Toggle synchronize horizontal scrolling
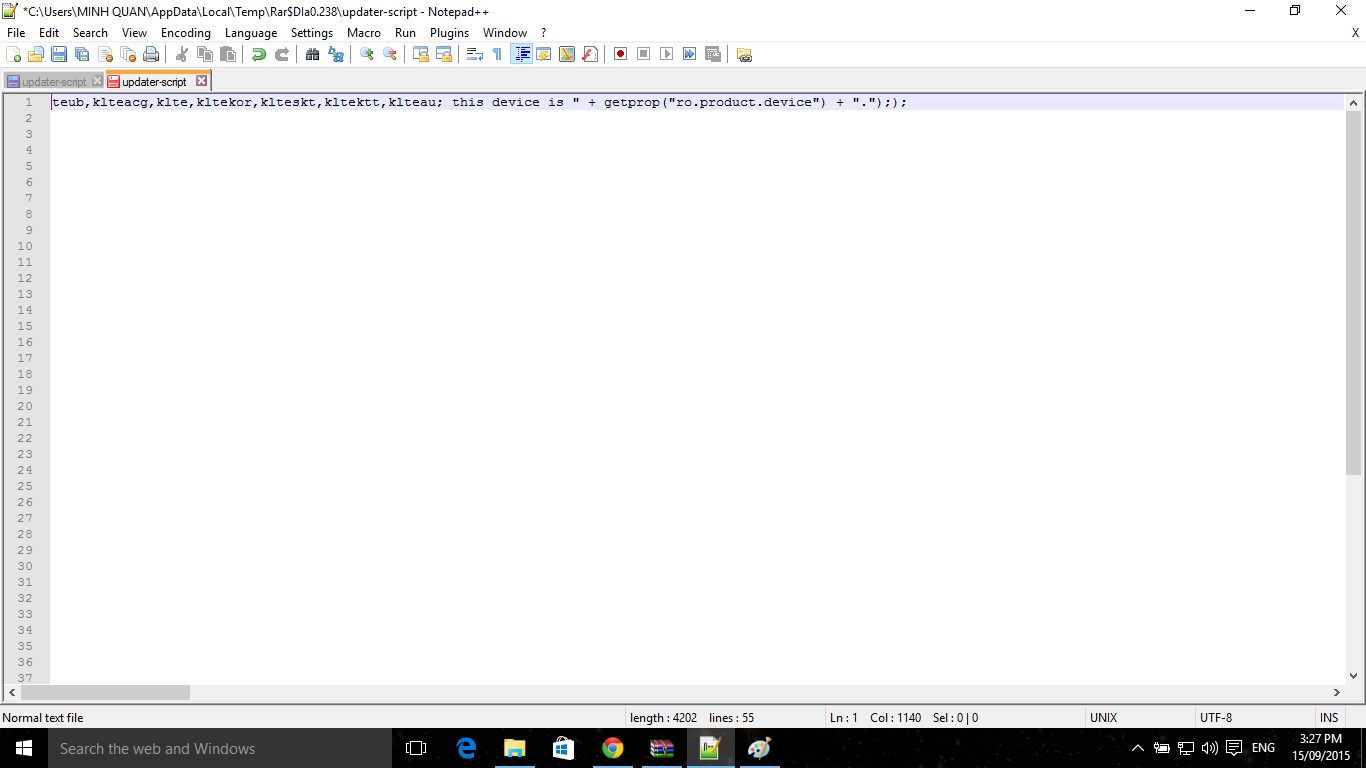The image size is (1366, 768). tap(444, 54)
